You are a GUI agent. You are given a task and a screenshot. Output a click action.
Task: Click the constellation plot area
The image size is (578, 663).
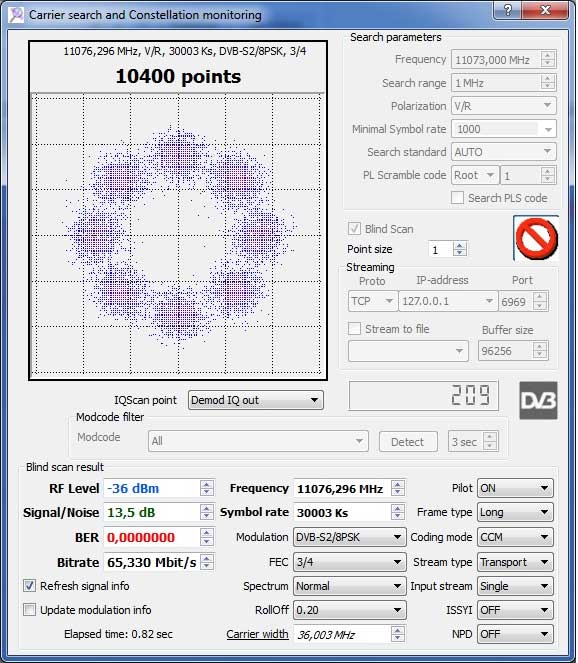pos(178,234)
